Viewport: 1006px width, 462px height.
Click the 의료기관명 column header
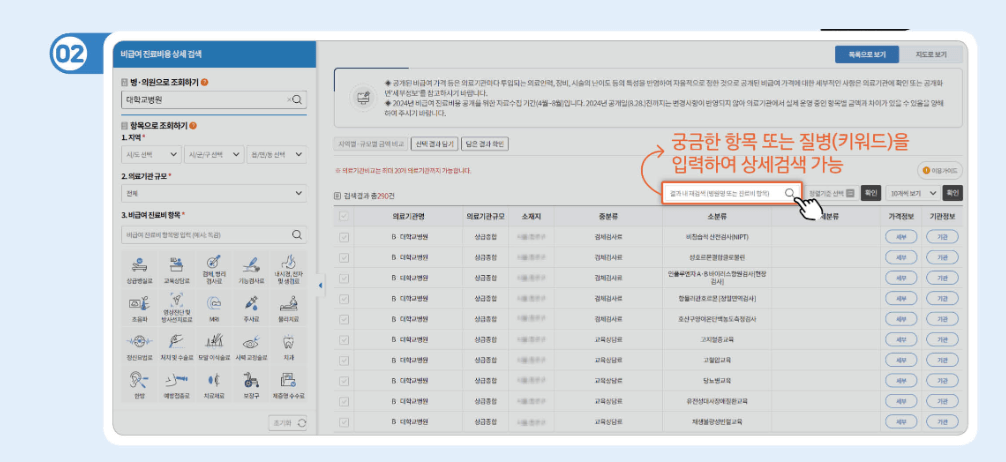coord(409,217)
